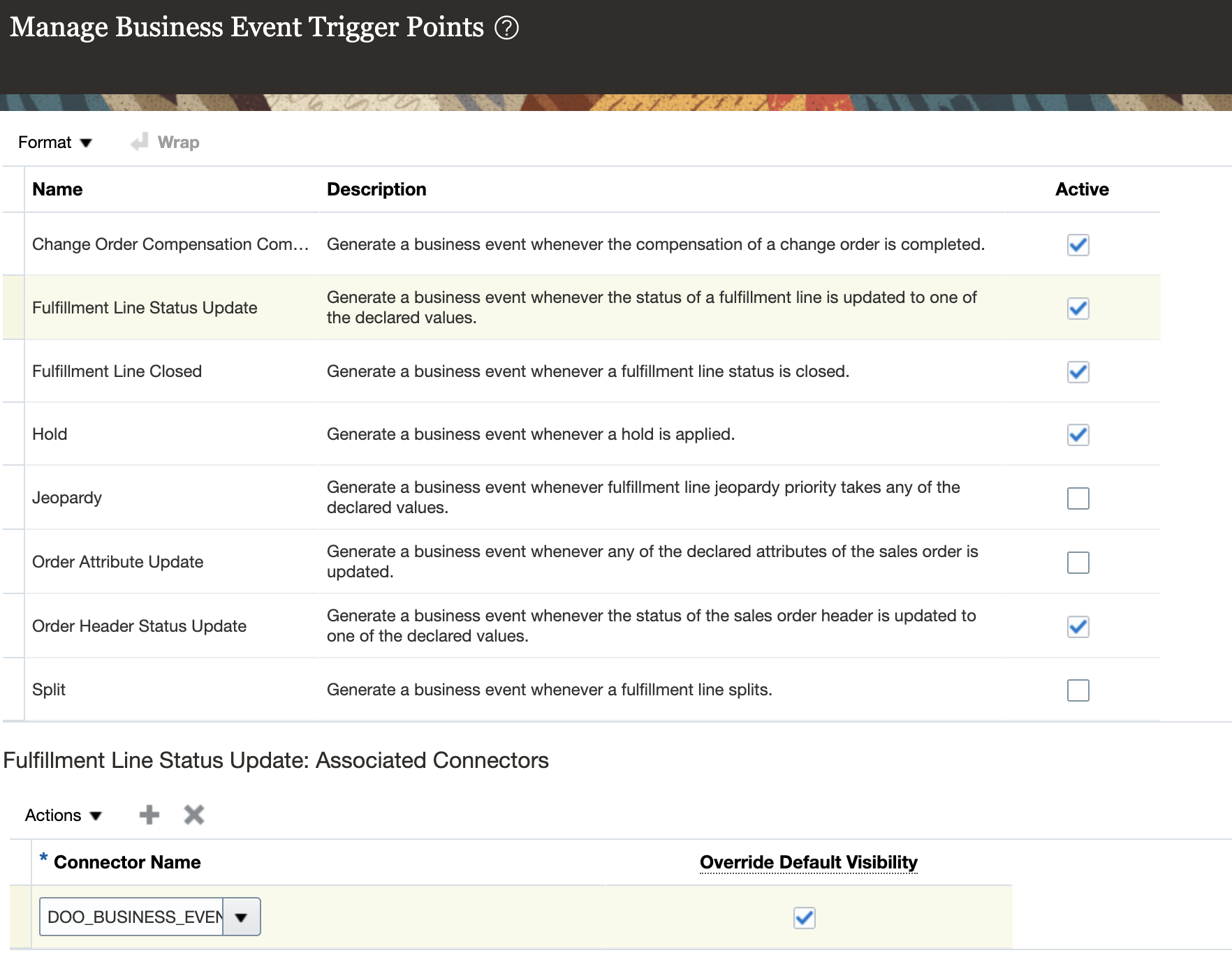The image size is (1232, 962).
Task: Delete the selected connector using X icon
Action: point(193,814)
